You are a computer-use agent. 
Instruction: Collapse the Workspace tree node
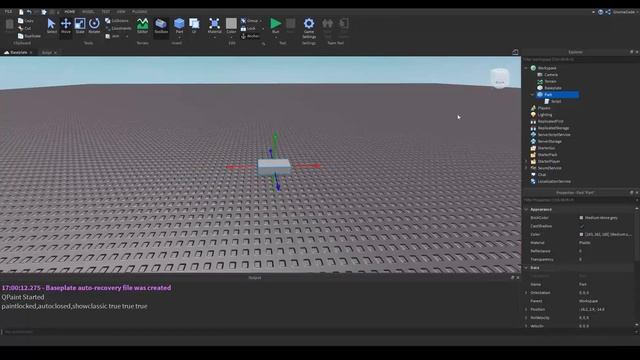click(526, 68)
